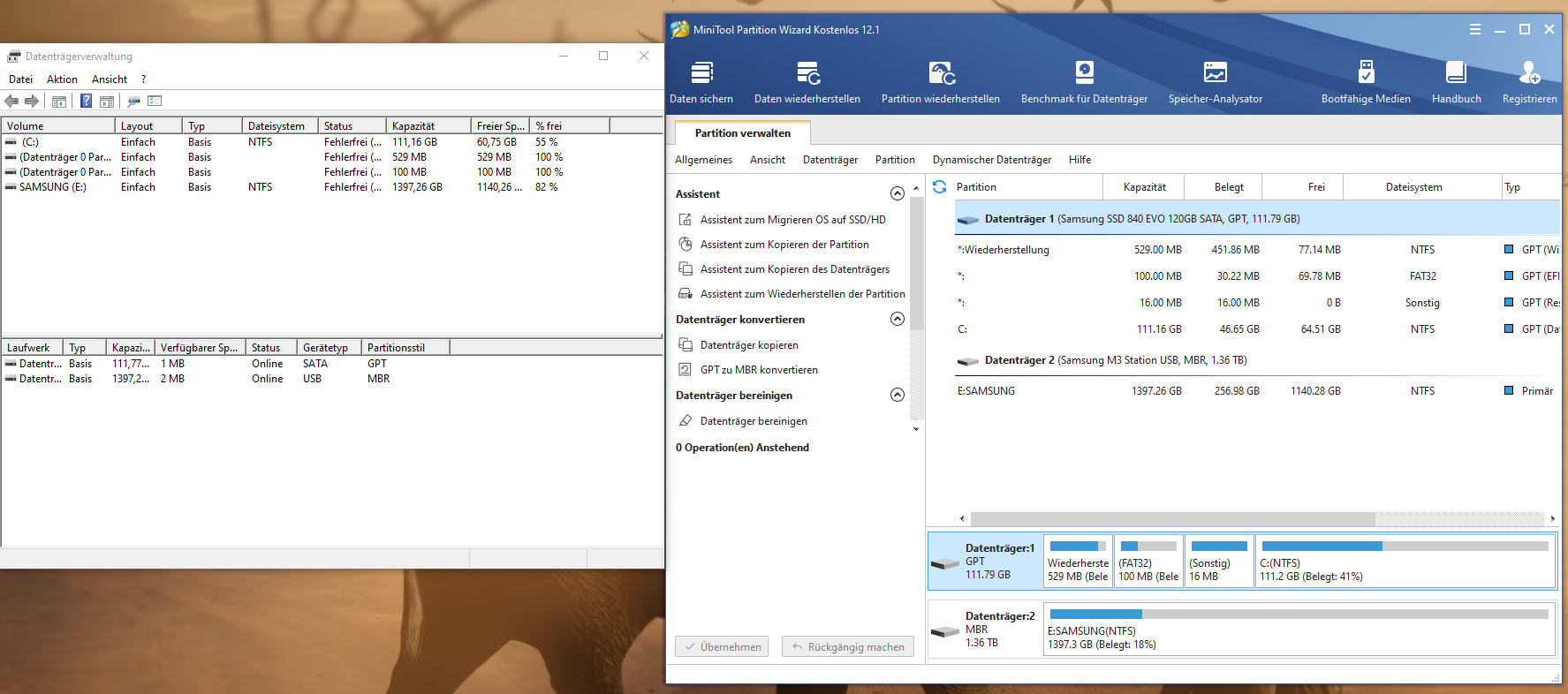The width and height of the screenshot is (1568, 694).
Task: Click Datenträger kopieren action
Action: [749, 345]
